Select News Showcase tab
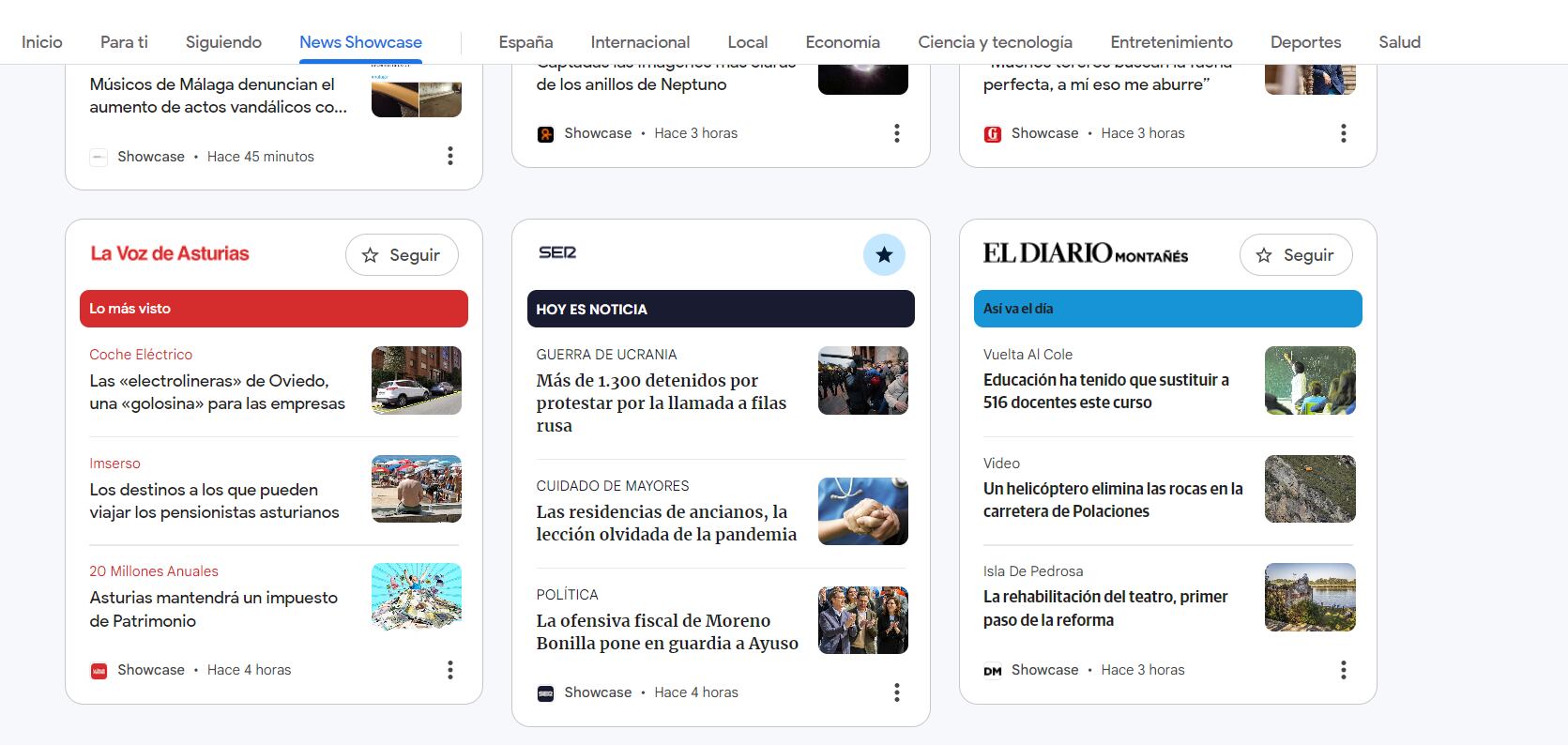The image size is (1568, 745). click(360, 42)
